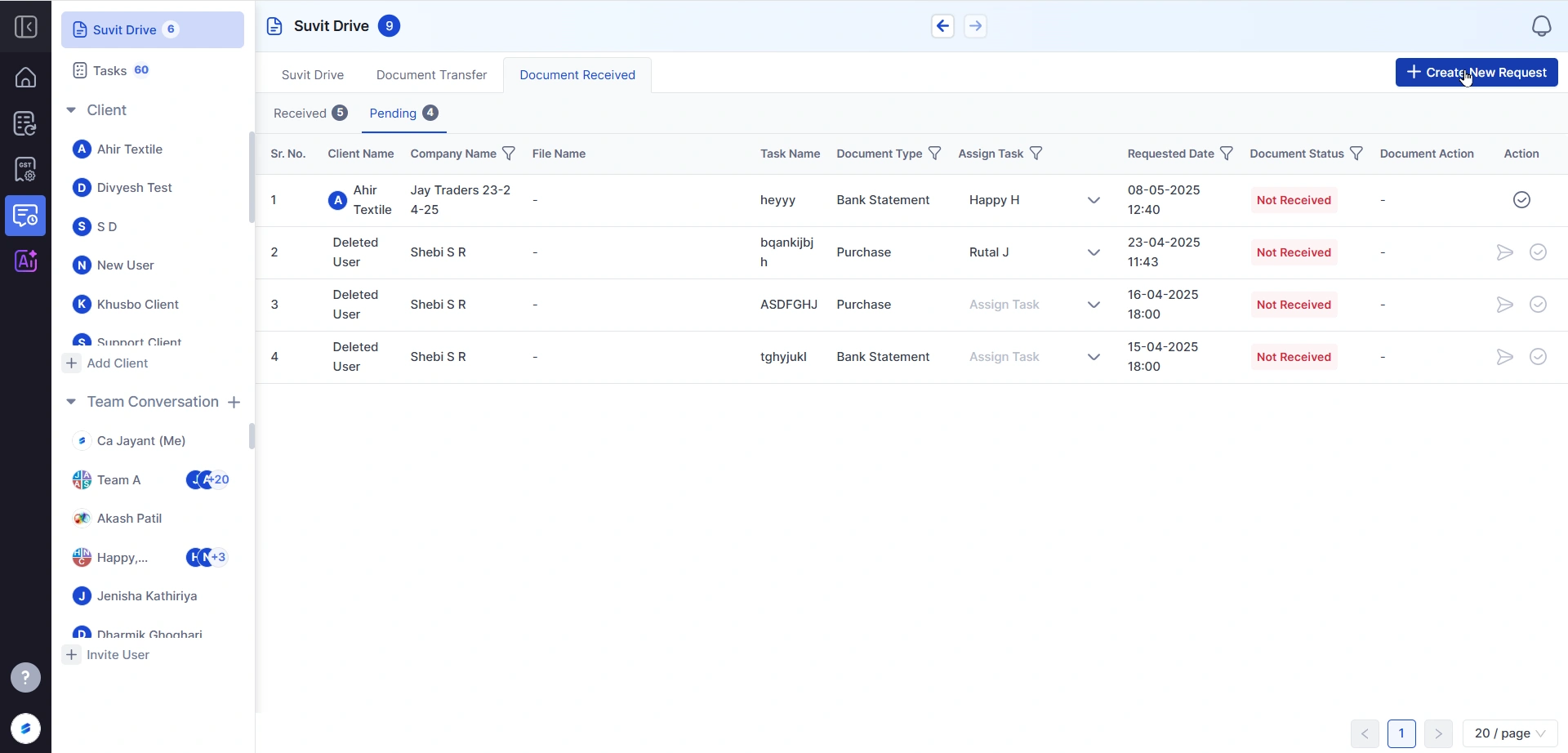This screenshot has width=1568, height=753.
Task: Send reminder for bqankijbjh request
Action: tap(1504, 252)
